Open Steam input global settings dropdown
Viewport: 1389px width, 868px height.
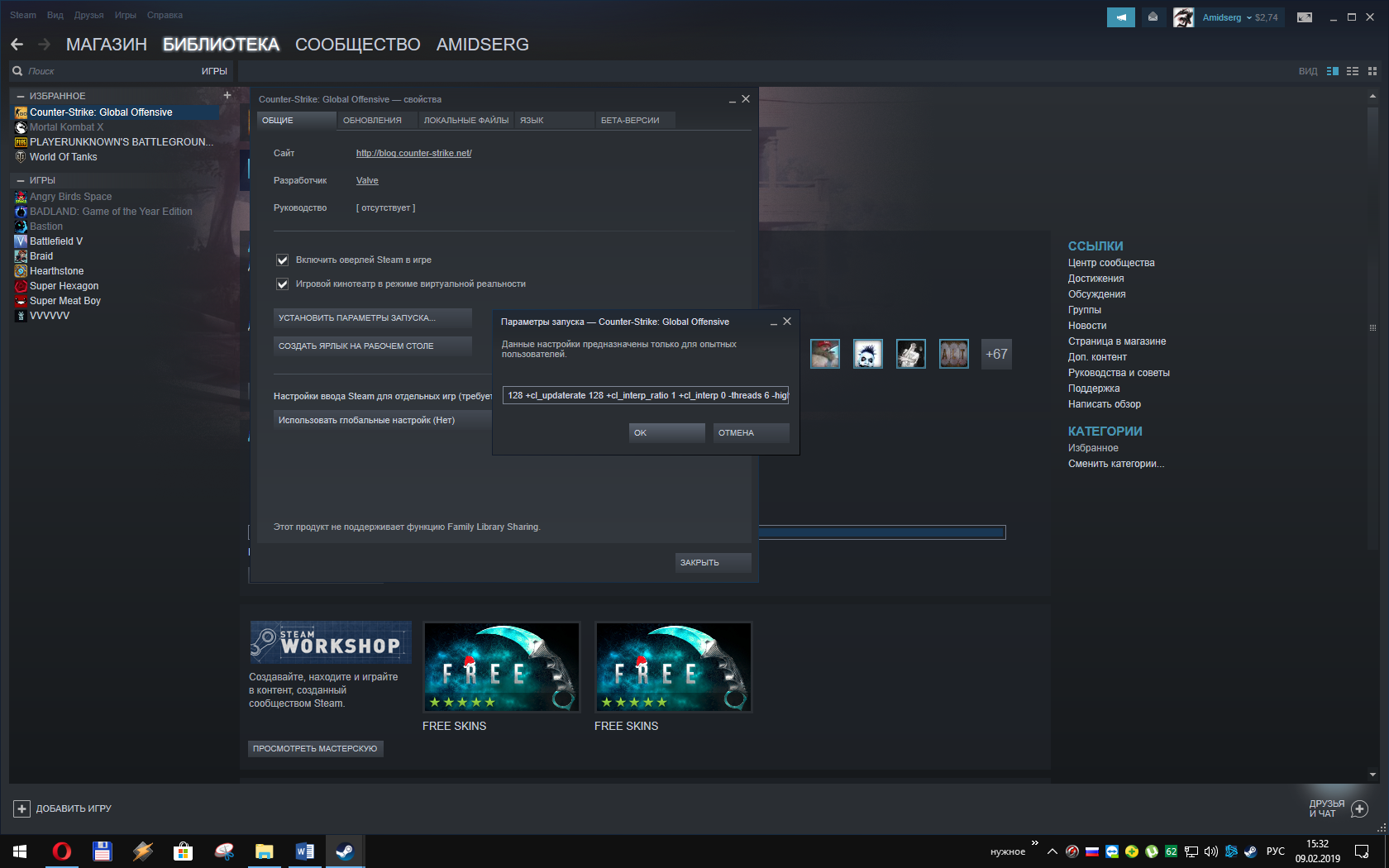pos(383,420)
